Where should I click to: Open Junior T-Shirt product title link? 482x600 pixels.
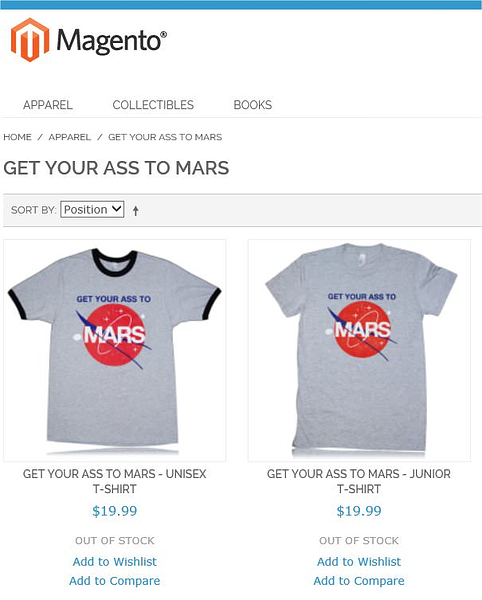pos(359,481)
